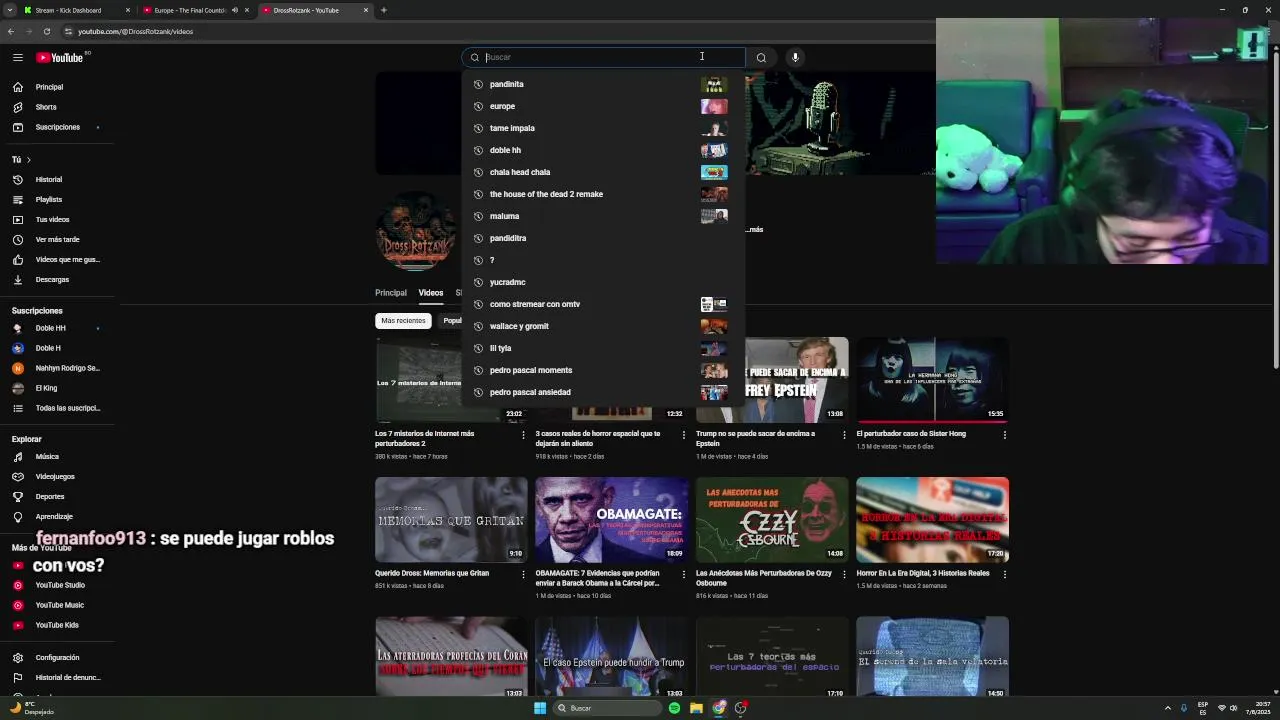
Task: Start voice search with microphone icon
Action: tap(795, 57)
